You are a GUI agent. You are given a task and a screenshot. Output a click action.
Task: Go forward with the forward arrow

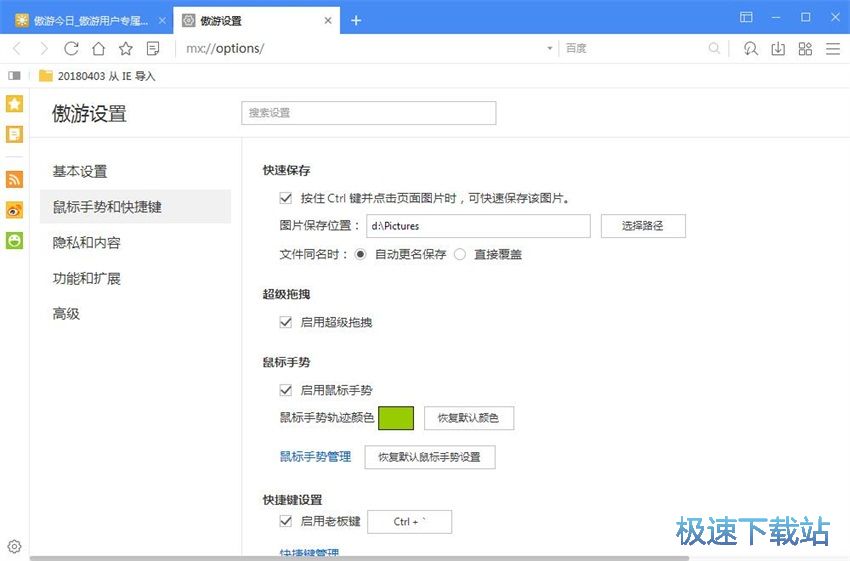[x=44, y=49]
